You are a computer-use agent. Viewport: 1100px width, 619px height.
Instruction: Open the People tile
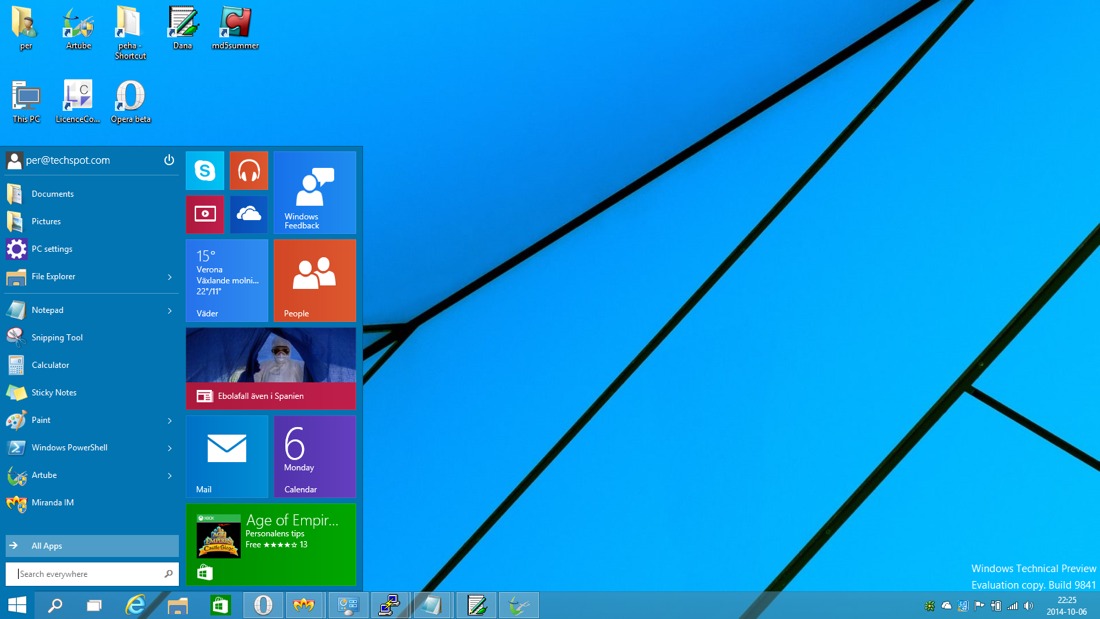click(x=314, y=280)
